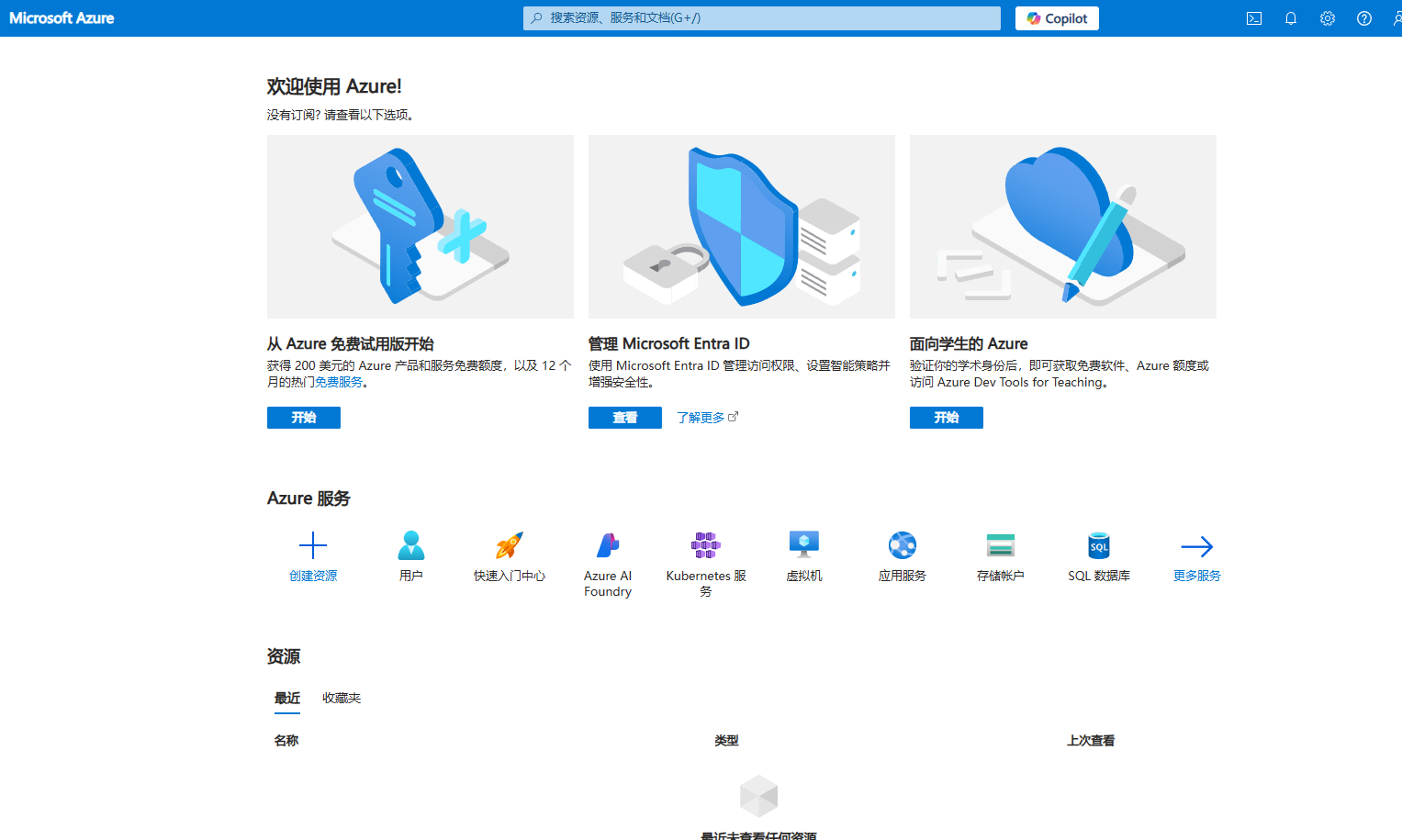Open the SQL 数据库 icon
The image size is (1402, 840).
1098,545
